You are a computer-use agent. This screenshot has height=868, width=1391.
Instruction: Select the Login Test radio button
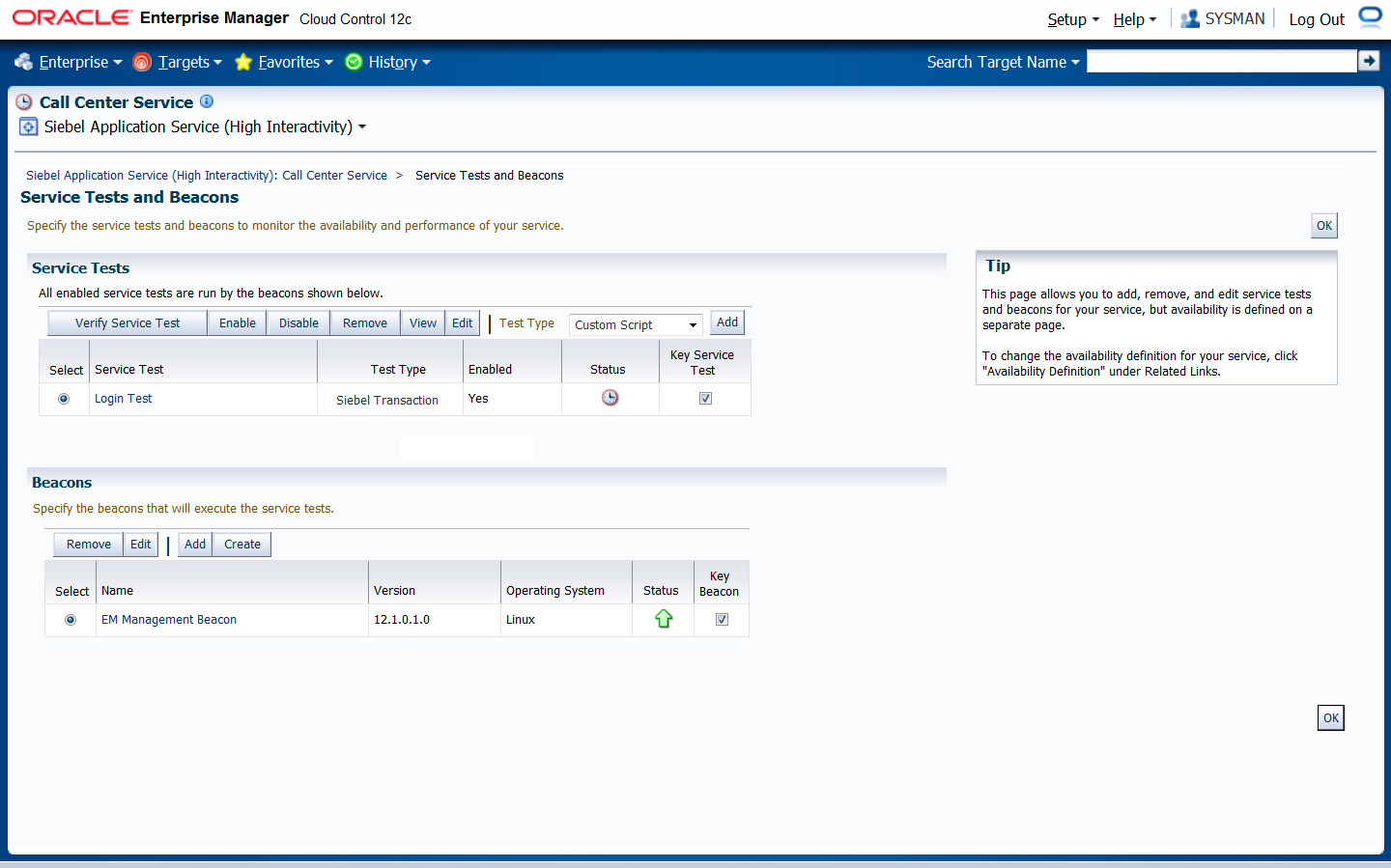point(64,399)
